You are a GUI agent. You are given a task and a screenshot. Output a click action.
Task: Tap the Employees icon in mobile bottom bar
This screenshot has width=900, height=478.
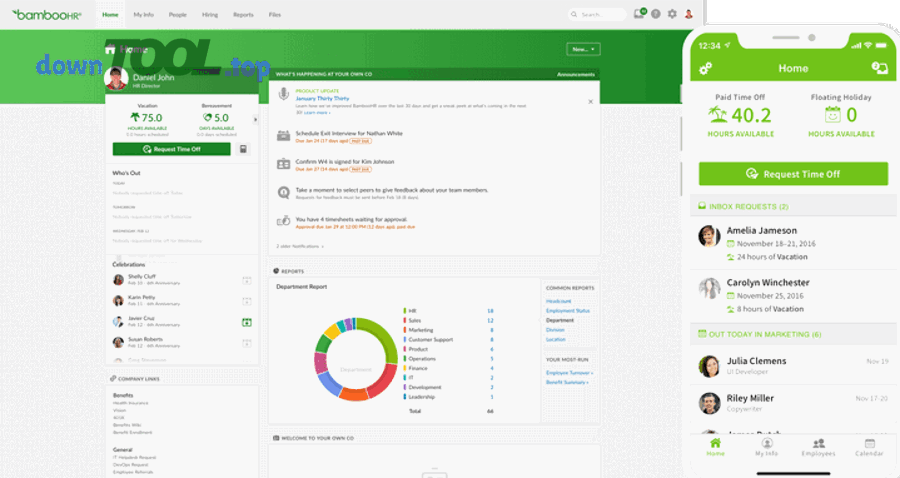point(818,446)
